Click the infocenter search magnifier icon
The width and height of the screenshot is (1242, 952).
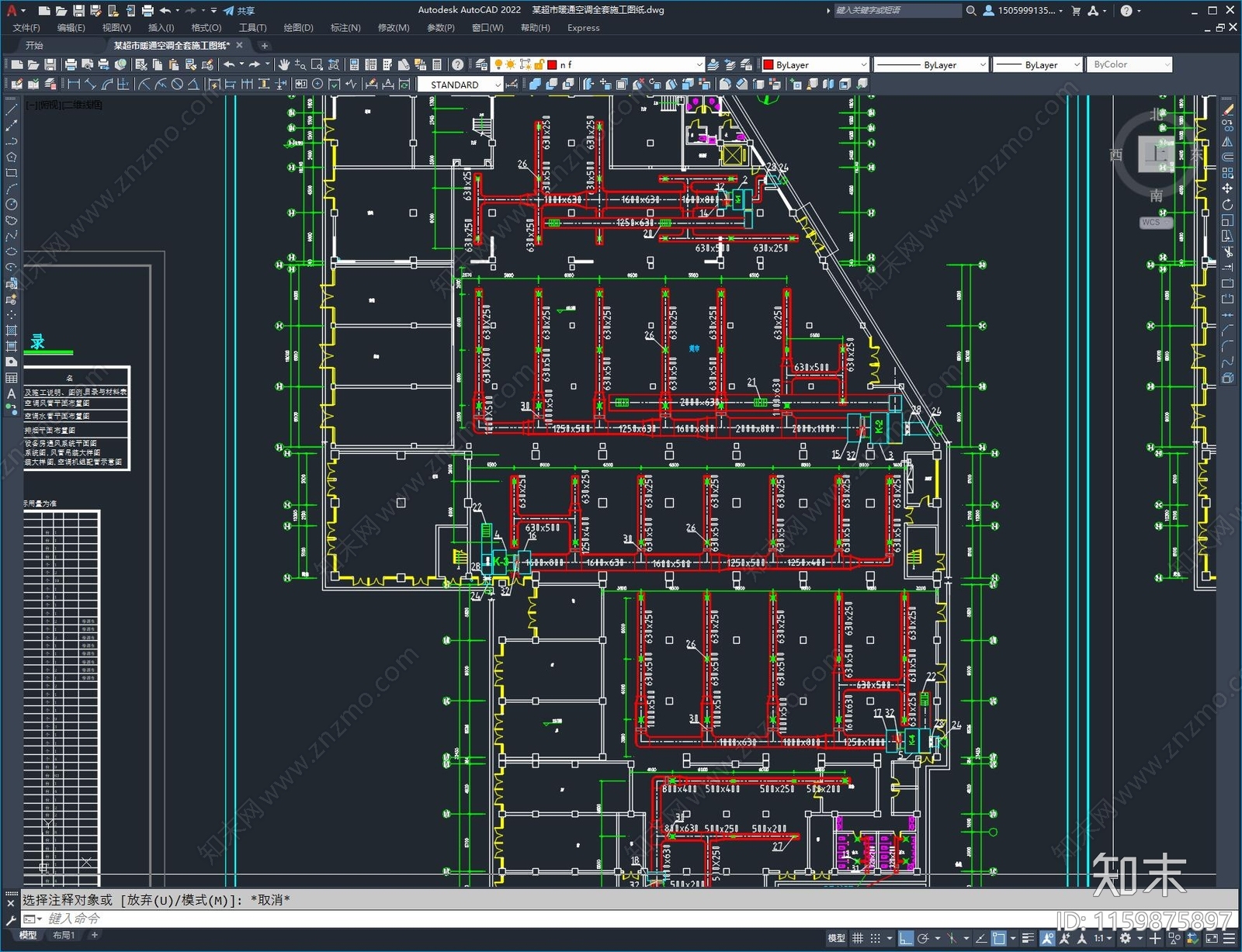(x=971, y=11)
